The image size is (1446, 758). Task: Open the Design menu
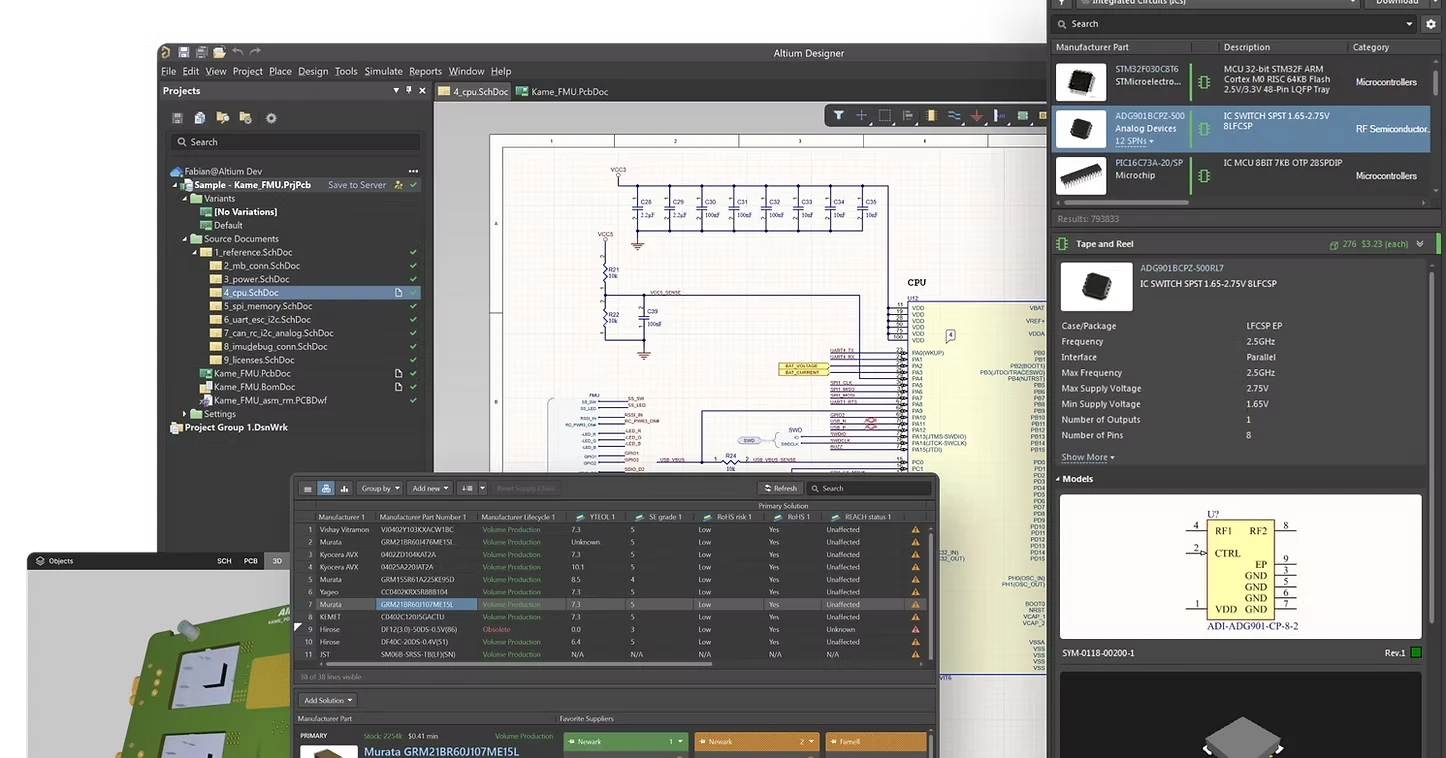tap(313, 71)
